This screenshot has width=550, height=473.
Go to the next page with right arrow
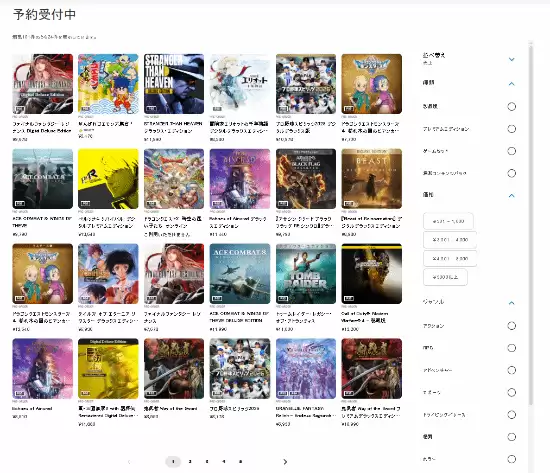point(285,462)
